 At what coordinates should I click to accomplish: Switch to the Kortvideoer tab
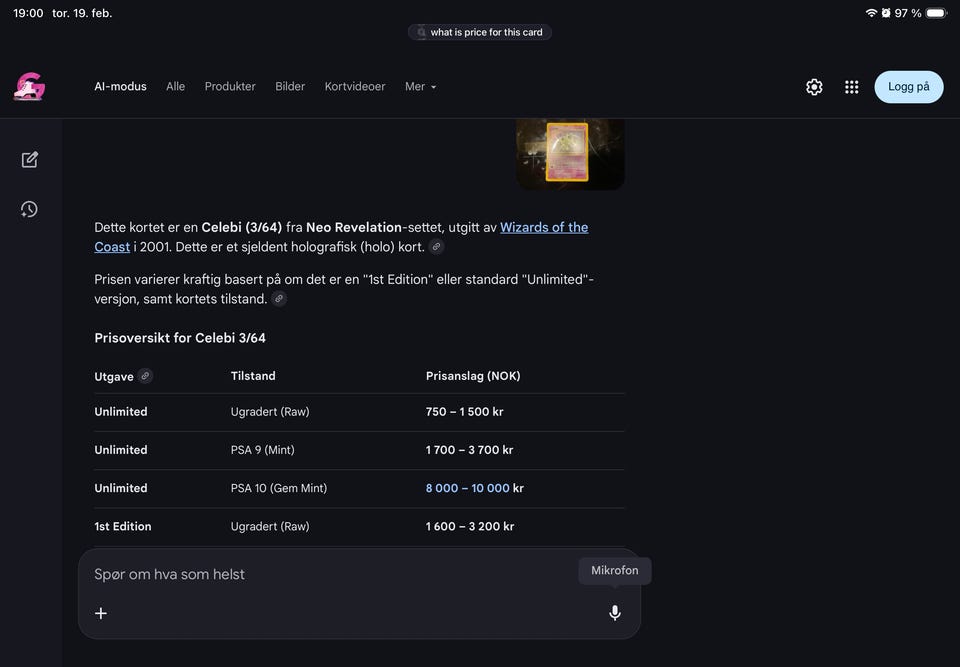(x=354, y=86)
